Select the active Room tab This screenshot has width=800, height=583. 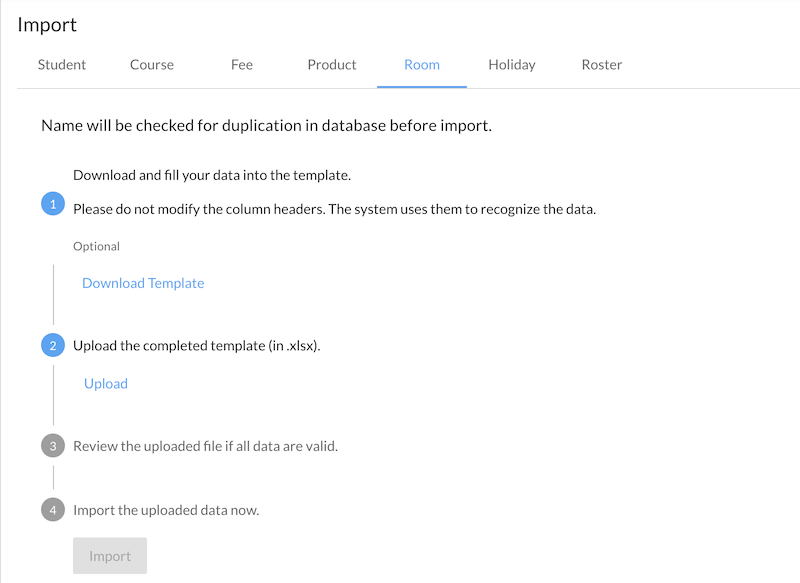422,65
